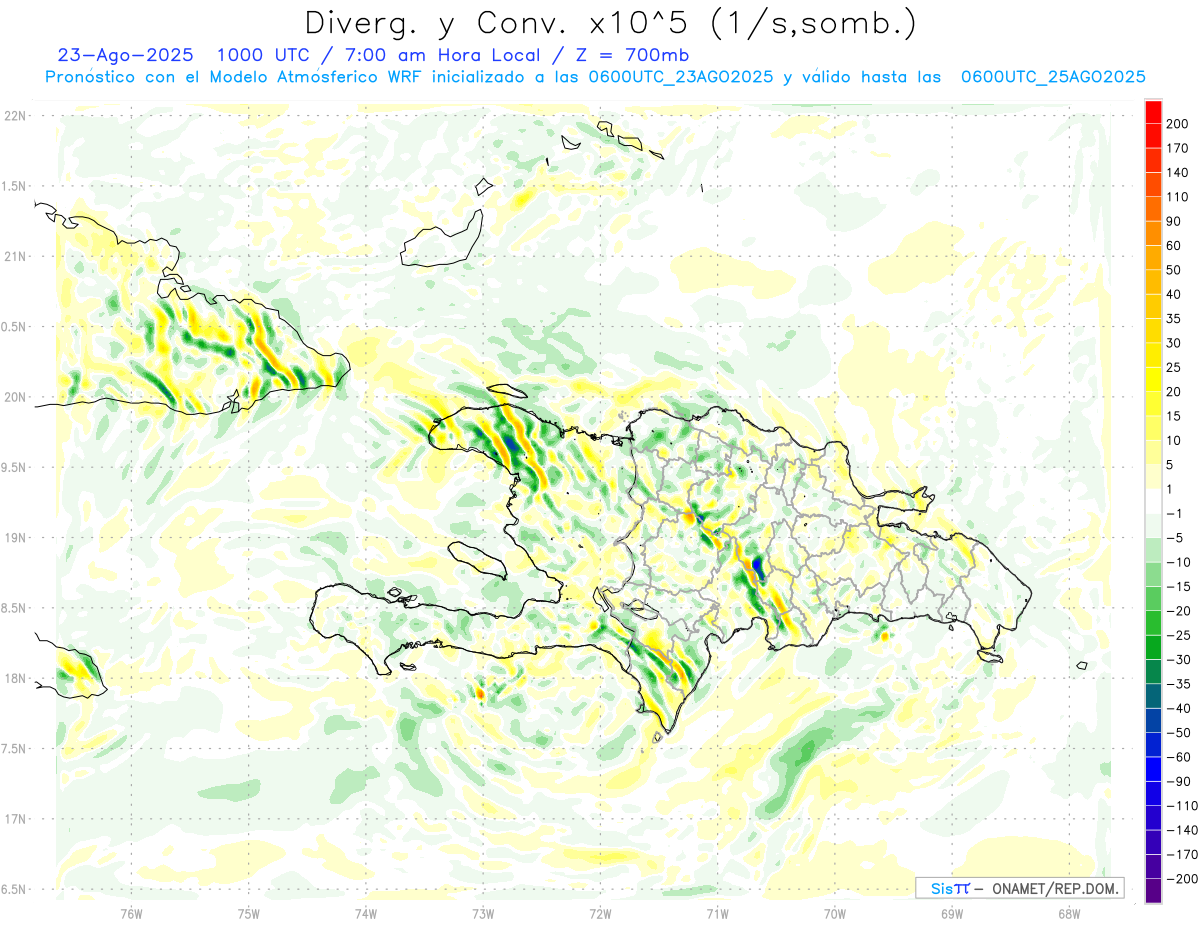
Task: Click the '60' colorbar value
Action: (x=1174, y=245)
